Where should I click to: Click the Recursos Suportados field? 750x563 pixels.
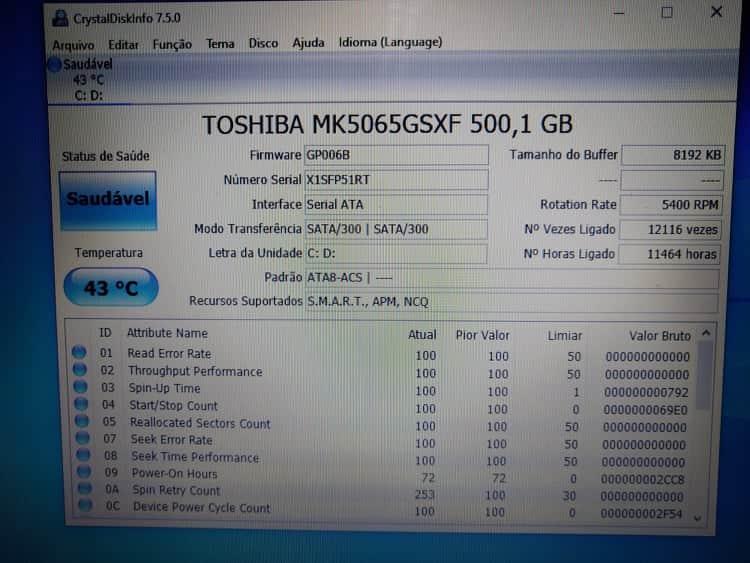[512, 302]
